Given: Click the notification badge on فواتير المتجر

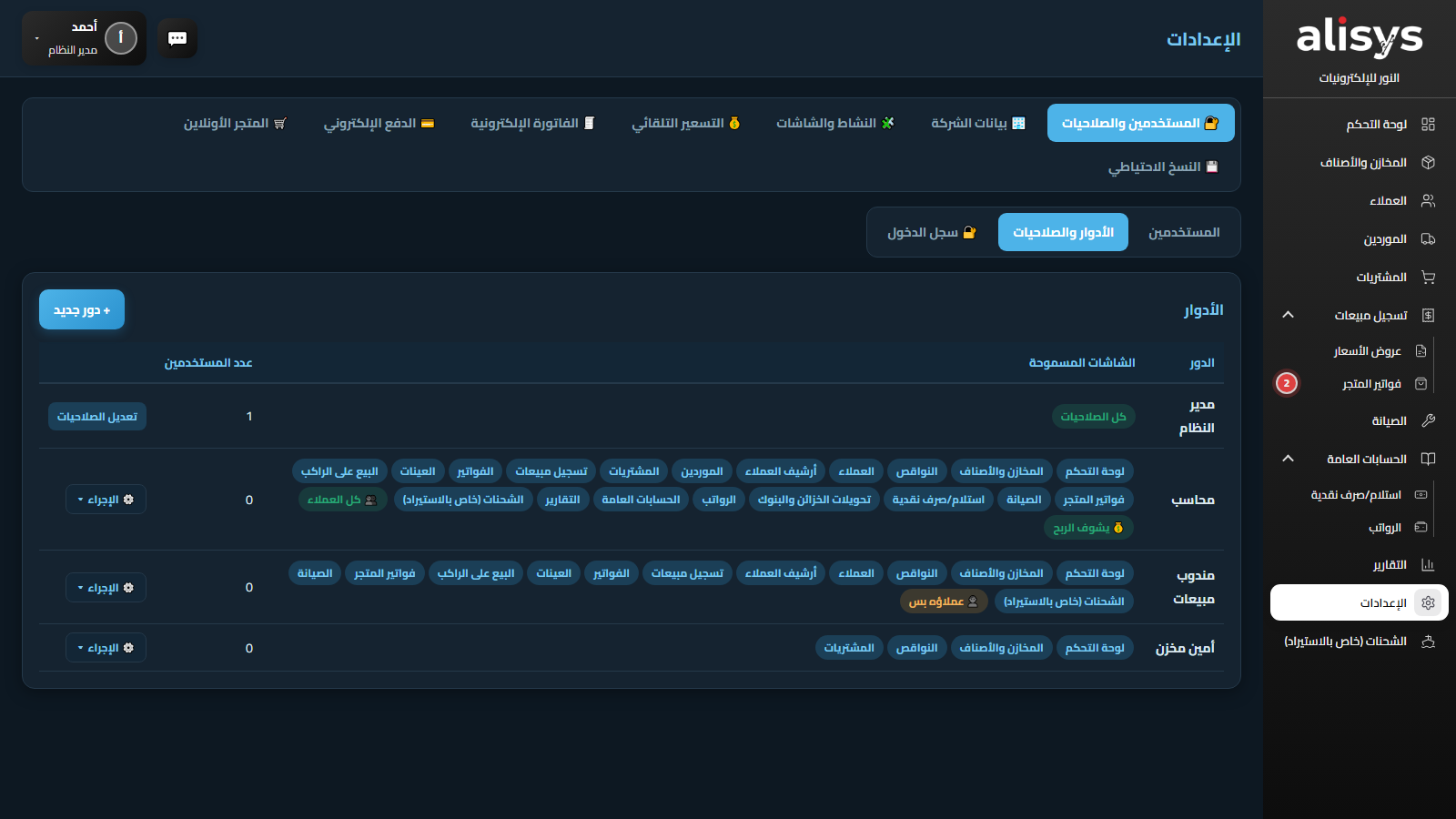Looking at the screenshot, I should (x=1287, y=383).
